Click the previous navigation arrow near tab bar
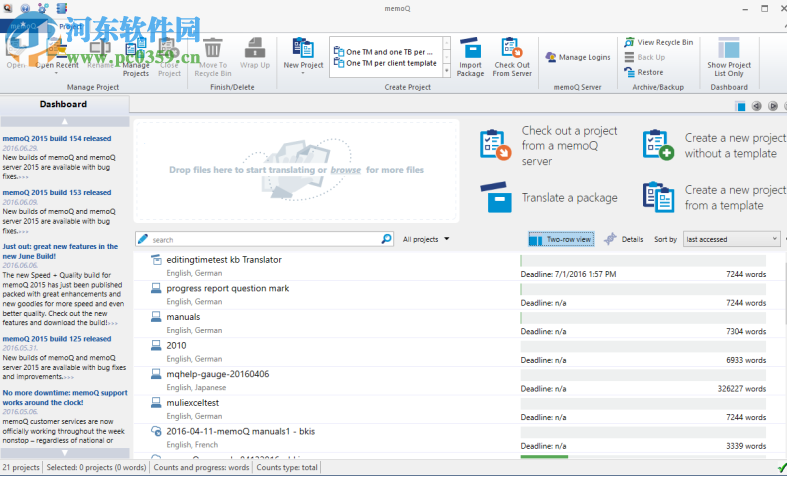 [756, 106]
